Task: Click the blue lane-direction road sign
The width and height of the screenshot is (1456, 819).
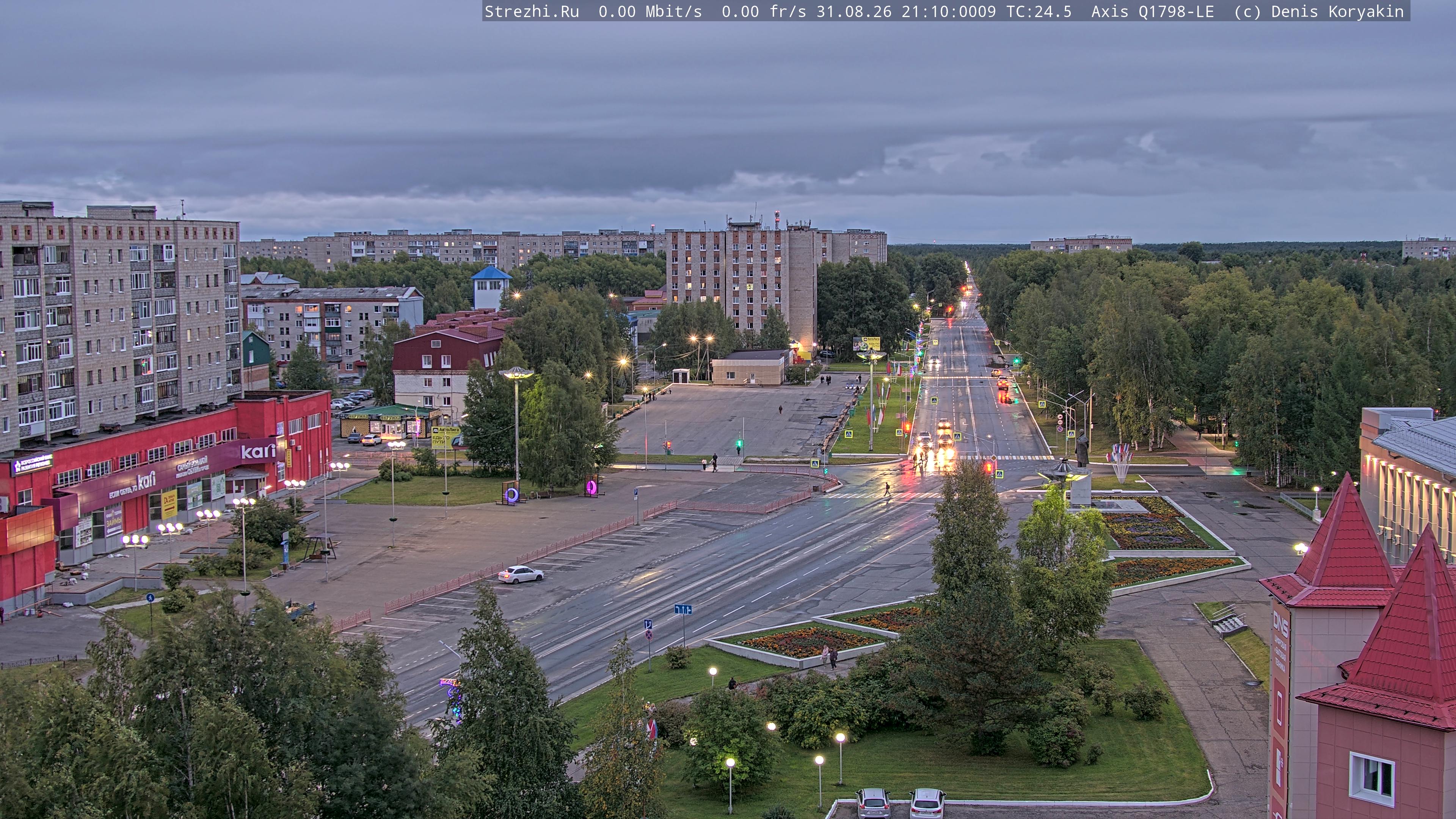Action: coord(683,609)
